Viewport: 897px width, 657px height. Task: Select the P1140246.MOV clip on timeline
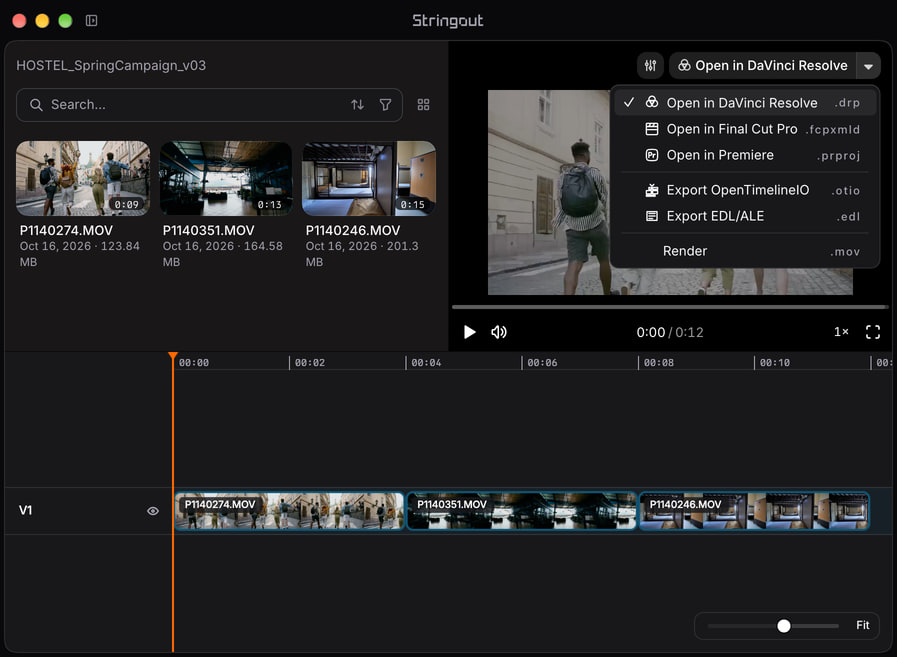coord(754,510)
